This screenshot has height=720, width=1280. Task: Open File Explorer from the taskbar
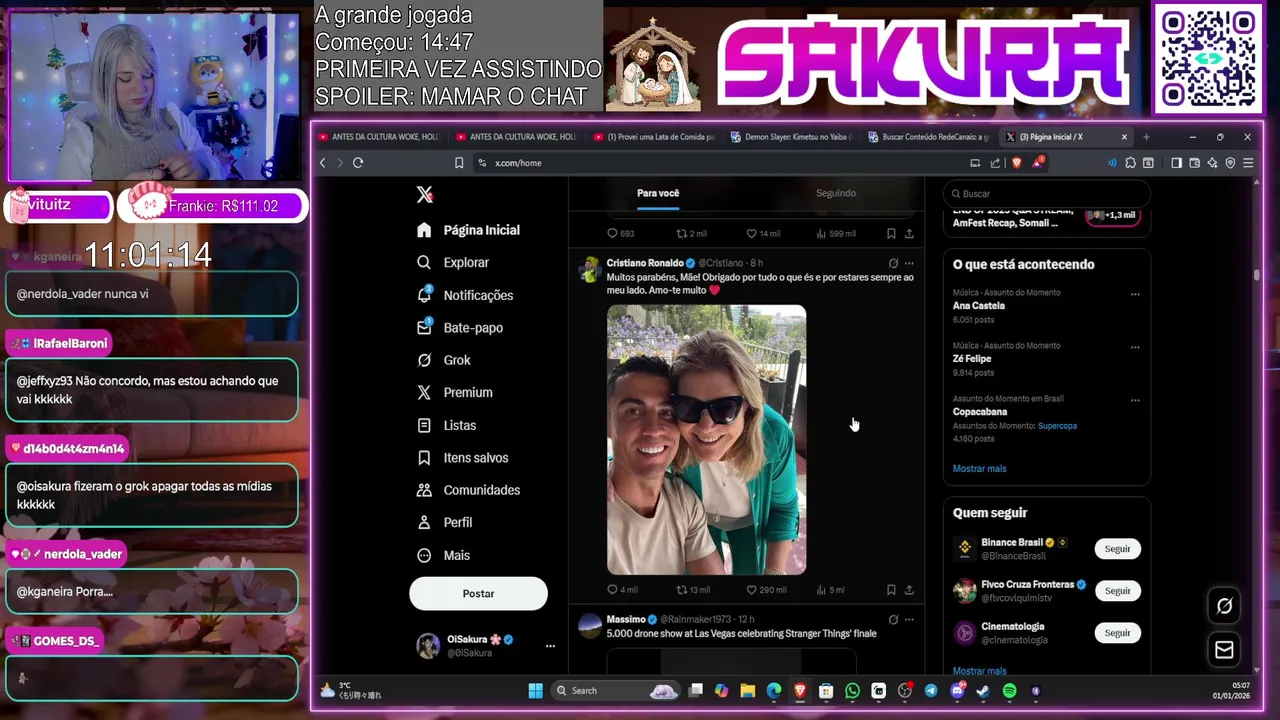[x=747, y=691]
